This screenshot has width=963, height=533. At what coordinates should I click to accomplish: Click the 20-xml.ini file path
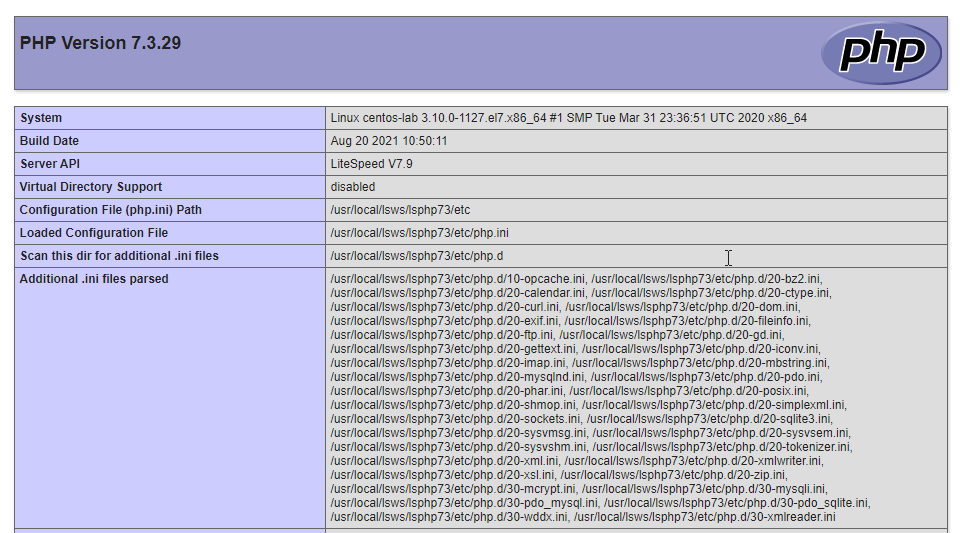click(x=444, y=461)
